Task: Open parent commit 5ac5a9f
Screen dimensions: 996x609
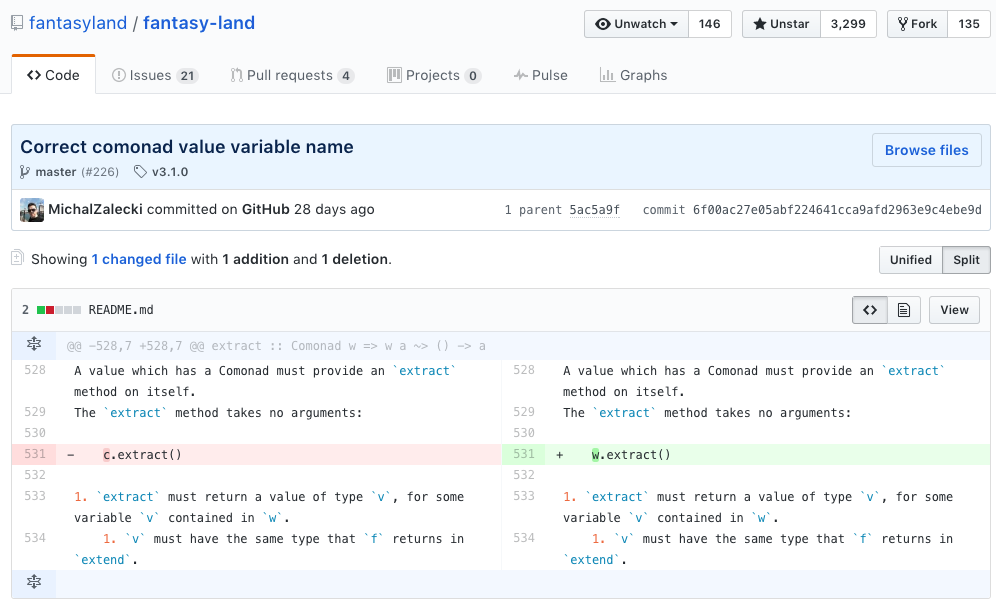Action: click(594, 210)
